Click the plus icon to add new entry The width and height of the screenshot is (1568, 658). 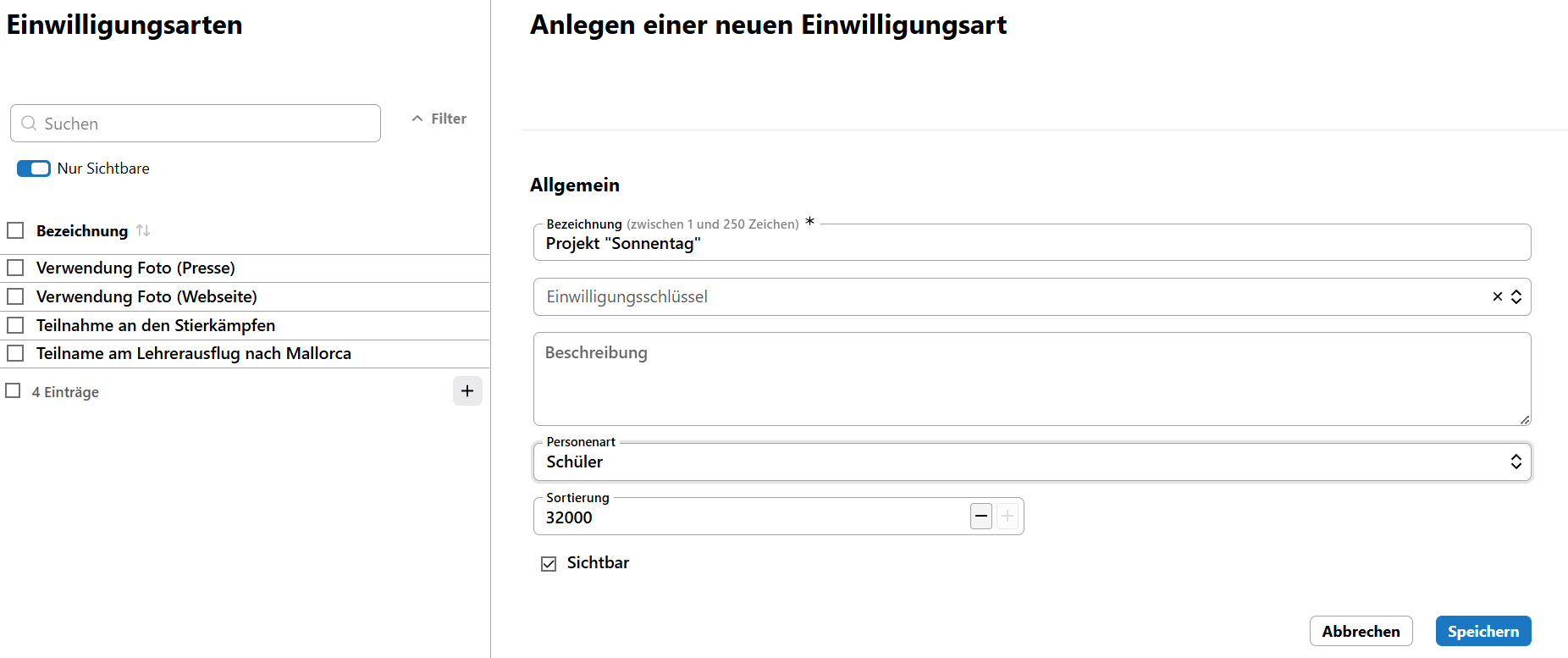tap(467, 391)
